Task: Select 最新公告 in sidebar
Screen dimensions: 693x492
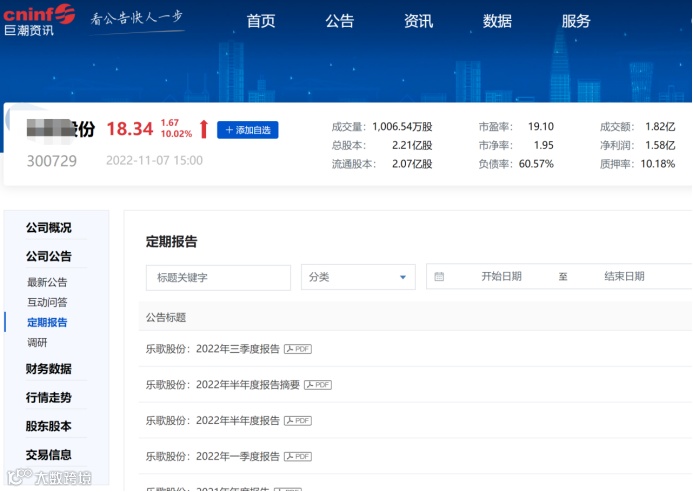Action: point(47,282)
